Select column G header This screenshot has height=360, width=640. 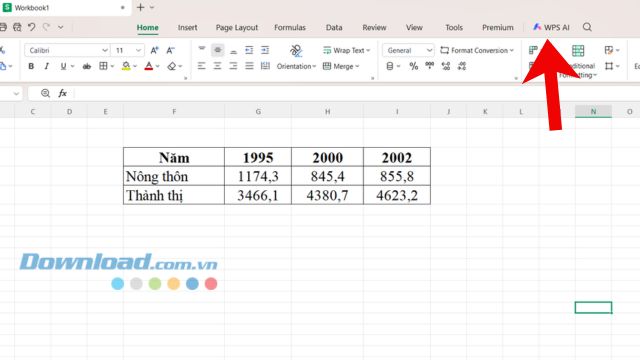tap(258, 111)
